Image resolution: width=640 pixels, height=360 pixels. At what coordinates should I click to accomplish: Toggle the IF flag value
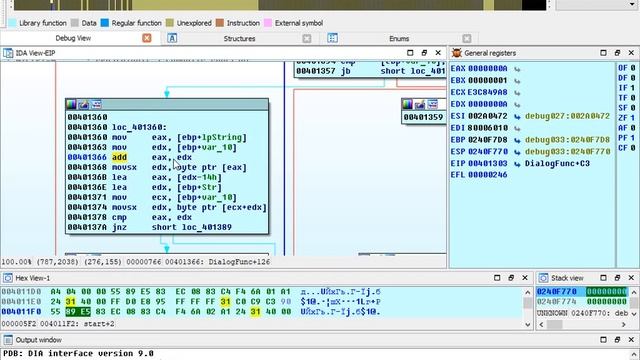click(633, 88)
